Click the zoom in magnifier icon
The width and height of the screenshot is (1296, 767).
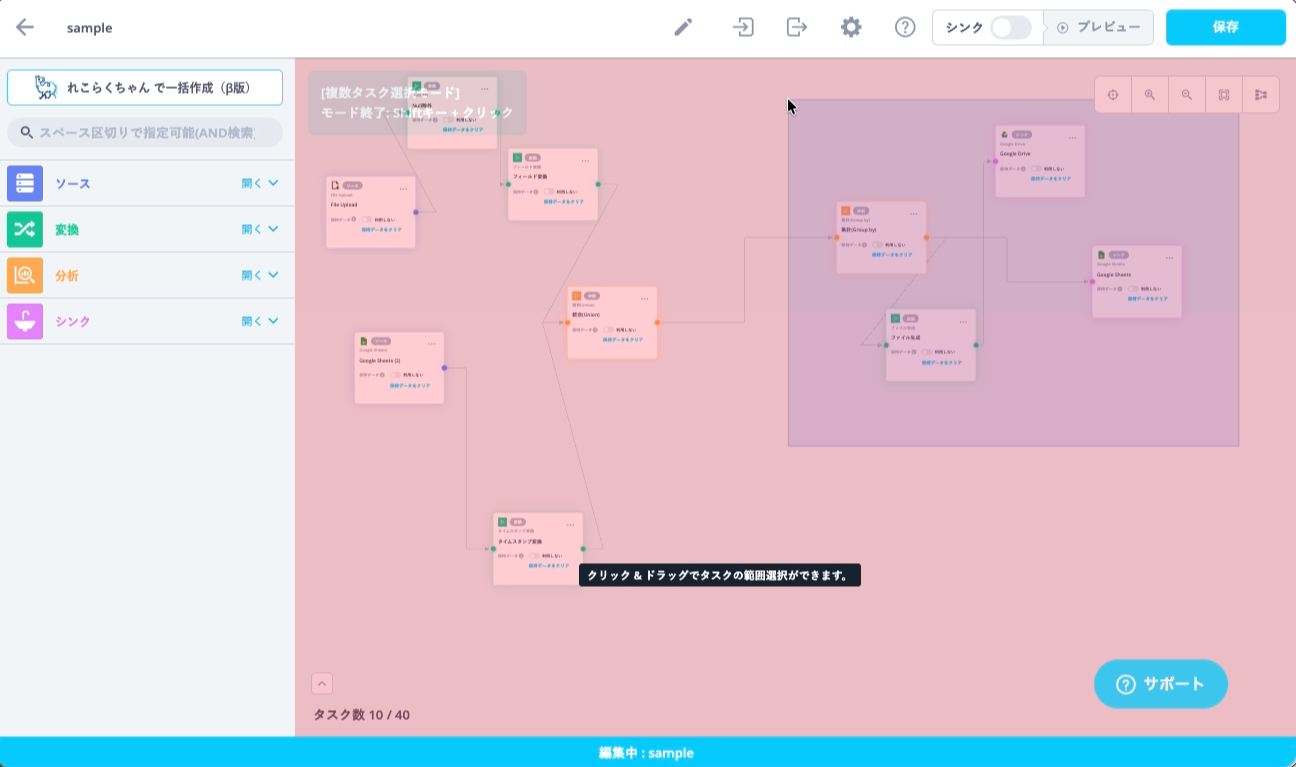pos(1150,95)
